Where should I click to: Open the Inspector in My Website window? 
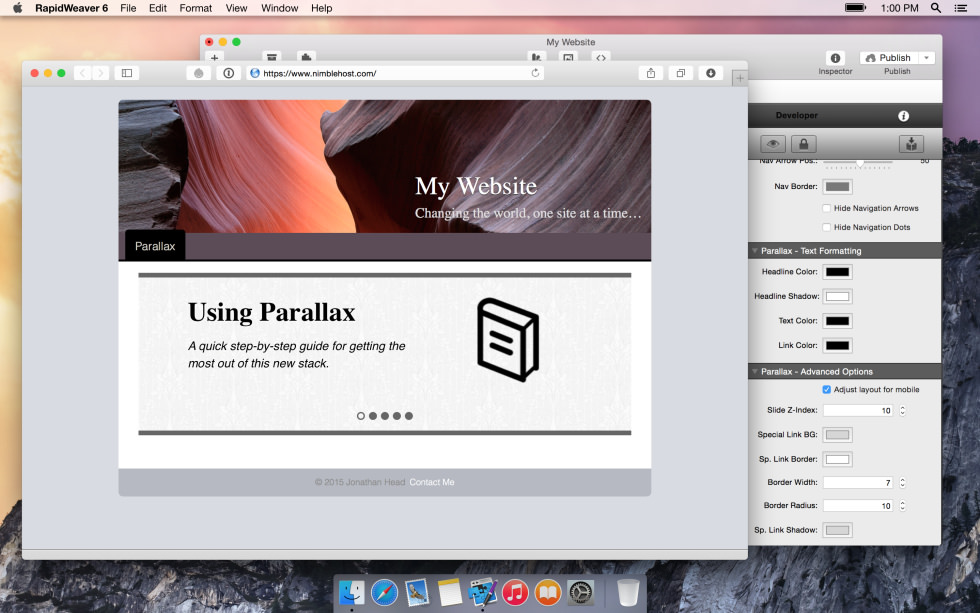pyautogui.click(x=835, y=58)
